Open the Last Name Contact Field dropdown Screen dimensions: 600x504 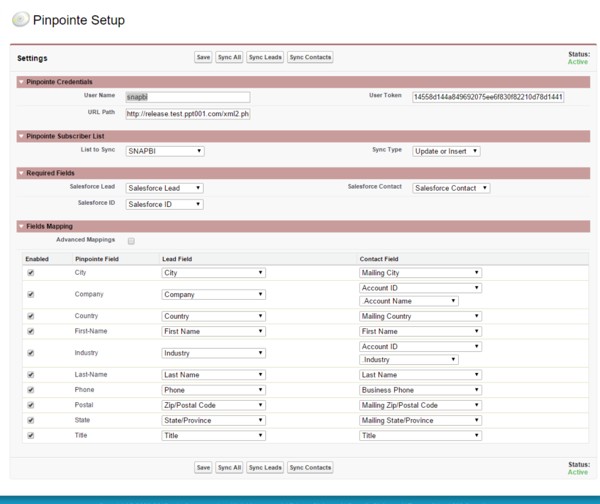(420, 375)
